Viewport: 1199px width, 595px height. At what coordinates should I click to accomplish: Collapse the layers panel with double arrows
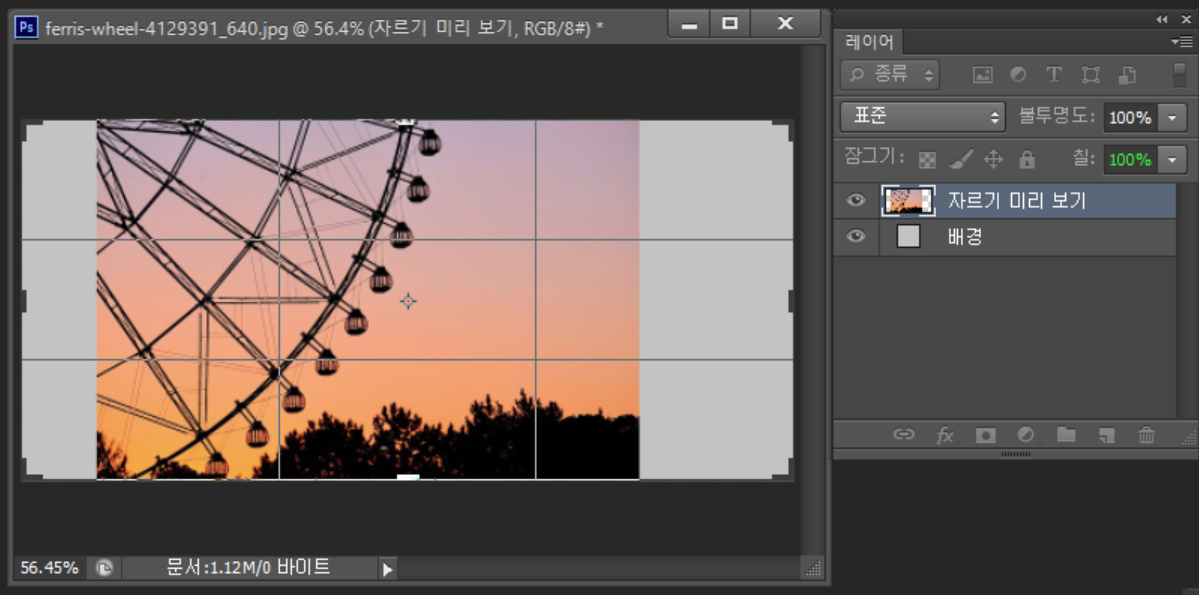1162,19
